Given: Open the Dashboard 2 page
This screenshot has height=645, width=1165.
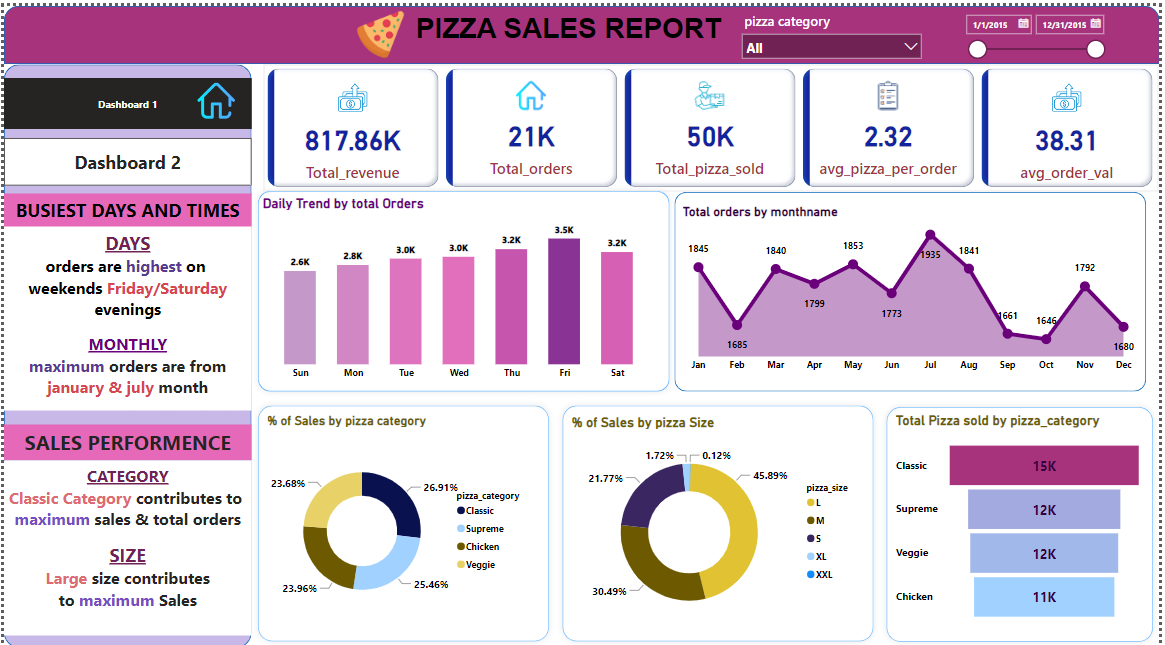Looking at the screenshot, I should (x=127, y=161).
